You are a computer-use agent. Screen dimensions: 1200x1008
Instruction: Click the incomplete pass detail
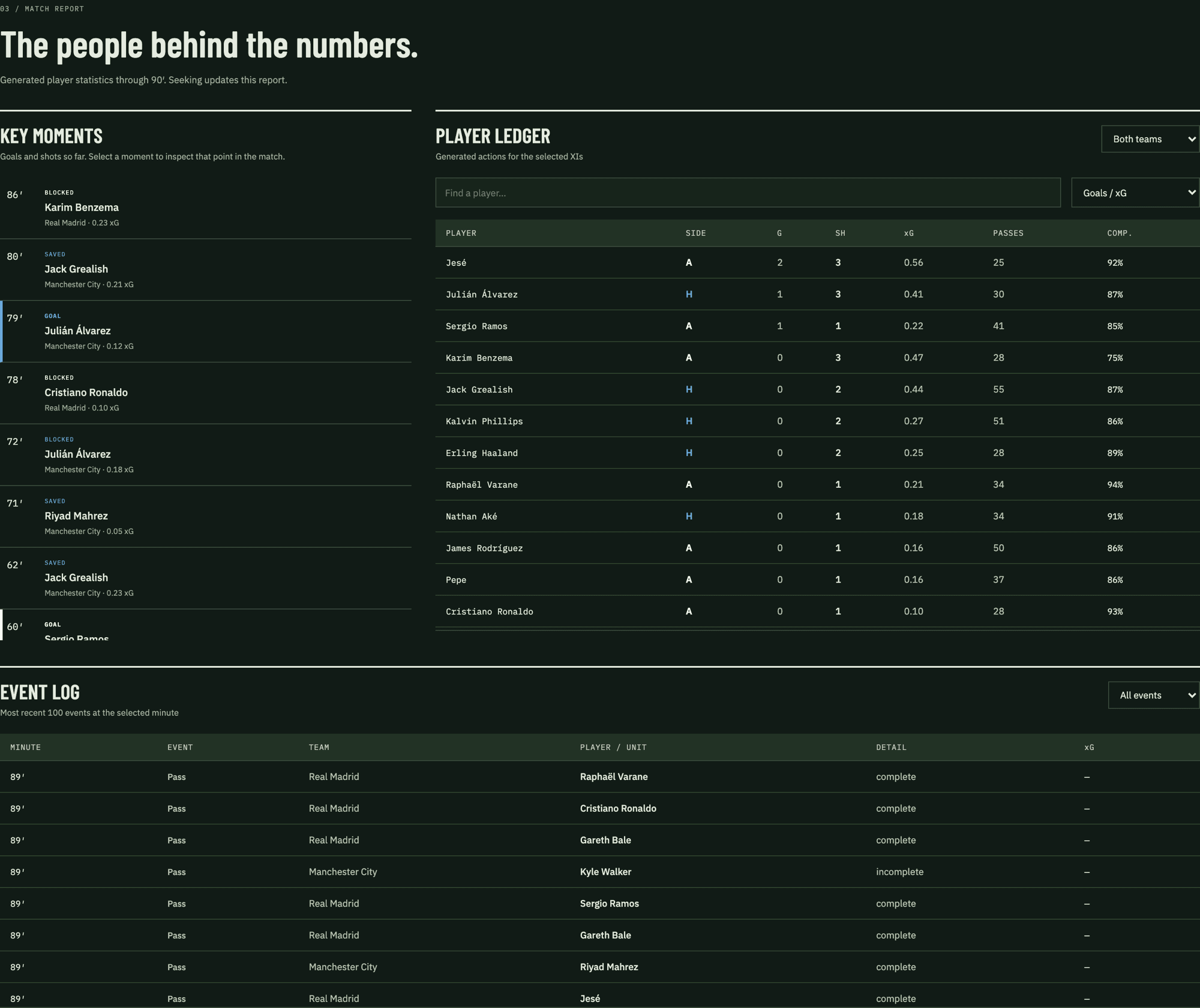(899, 872)
